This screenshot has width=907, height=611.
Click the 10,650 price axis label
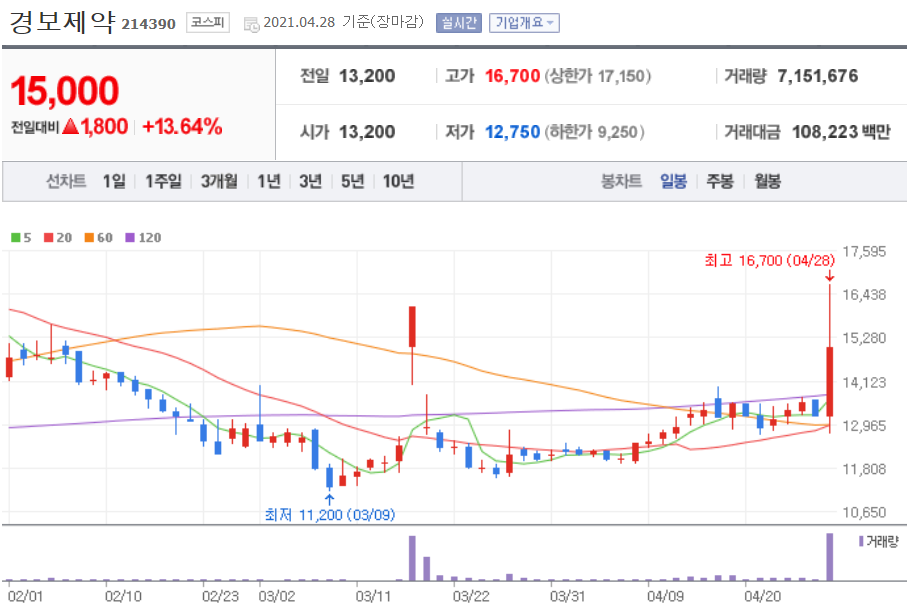(x=864, y=512)
